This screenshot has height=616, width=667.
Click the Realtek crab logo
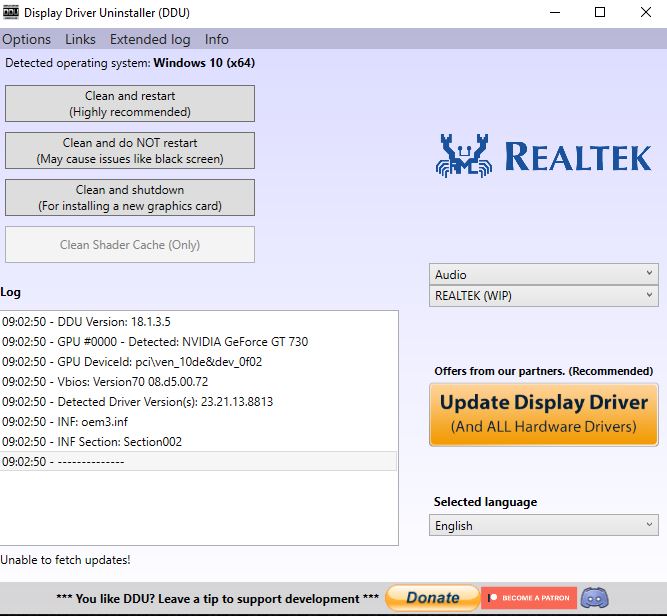[465, 155]
